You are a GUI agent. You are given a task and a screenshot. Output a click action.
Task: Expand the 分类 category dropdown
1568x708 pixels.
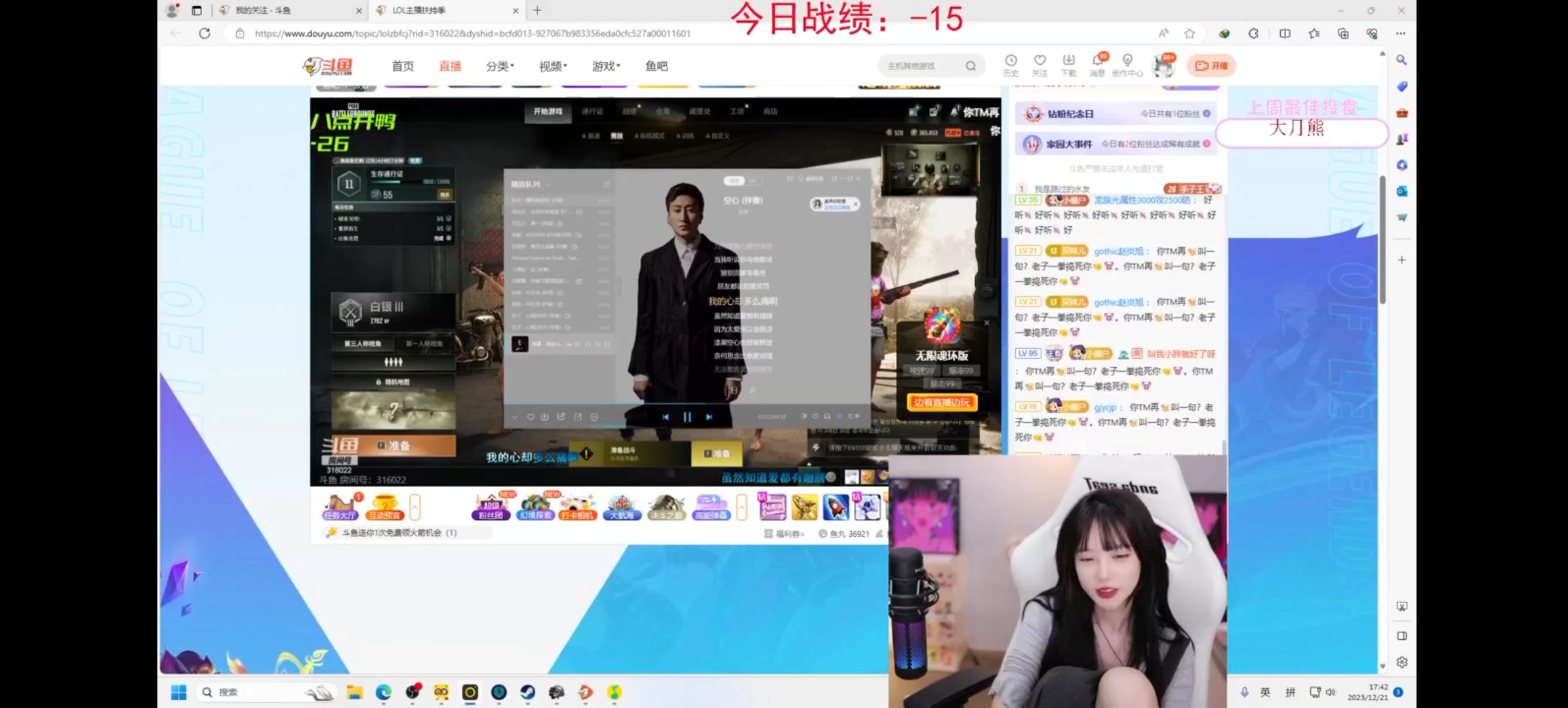pyautogui.click(x=500, y=66)
